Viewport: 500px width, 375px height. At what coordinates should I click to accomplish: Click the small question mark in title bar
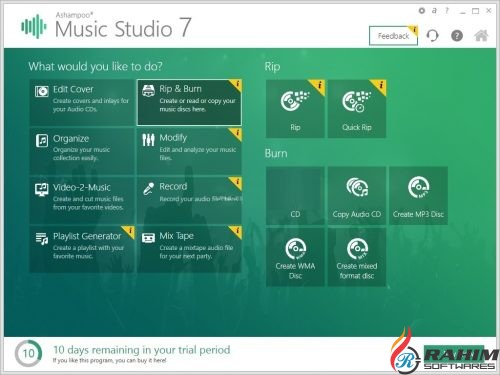pos(447,11)
